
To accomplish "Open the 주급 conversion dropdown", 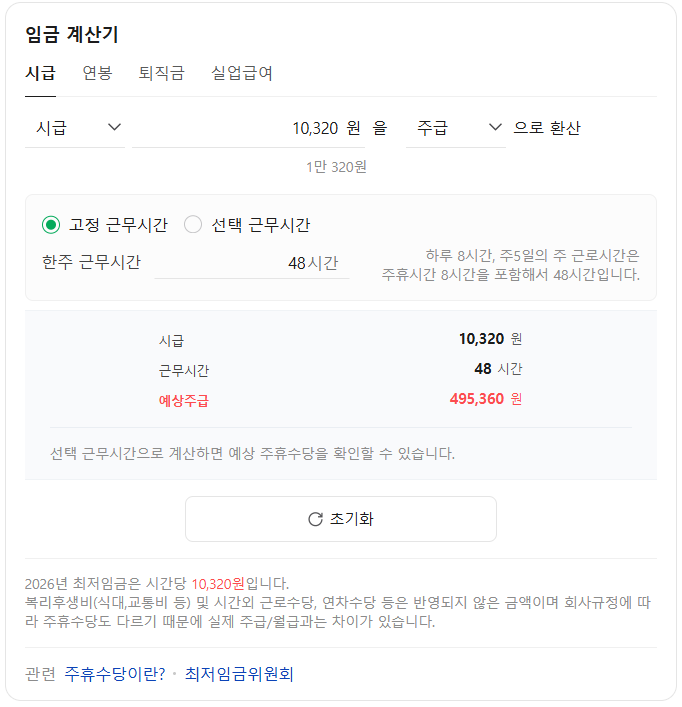I will point(455,128).
